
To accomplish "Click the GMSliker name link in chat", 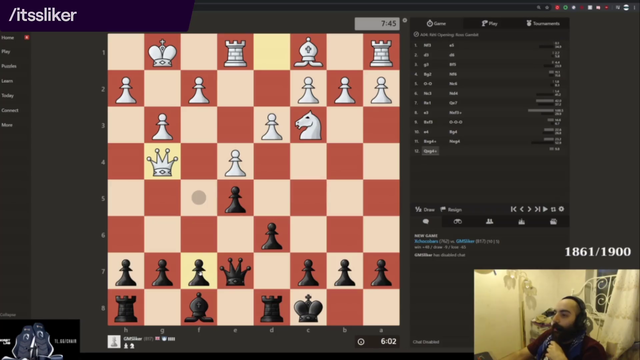I will click(465, 241).
